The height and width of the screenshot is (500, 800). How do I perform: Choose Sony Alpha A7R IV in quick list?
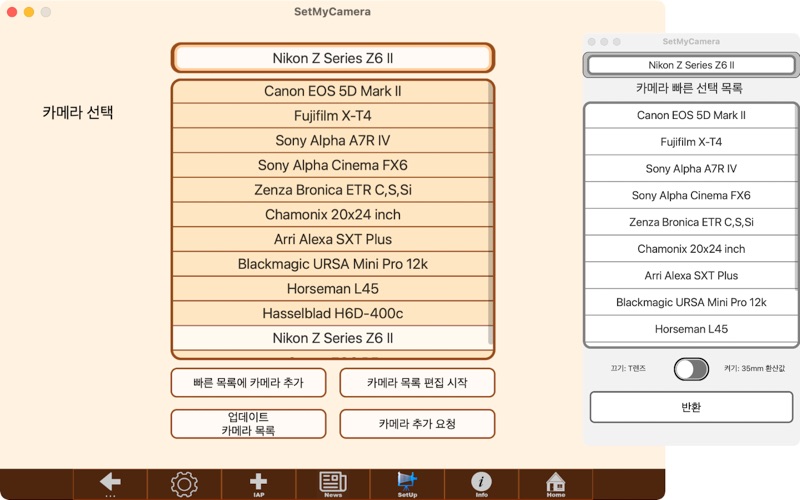[691, 169]
